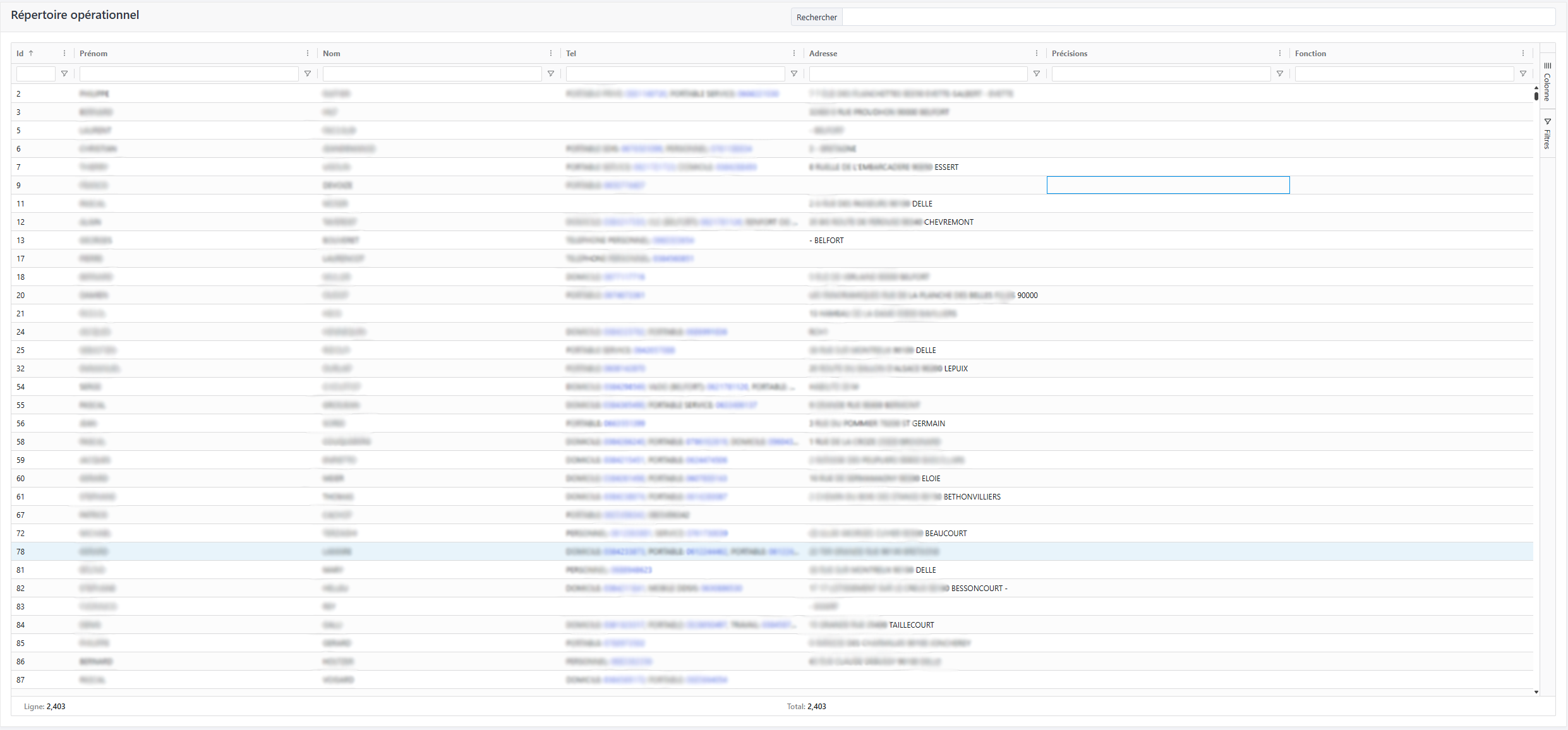Viewport: 1568px width, 730px height.
Task: Click the filter icon for the Prénom column
Action: pyautogui.click(x=308, y=74)
